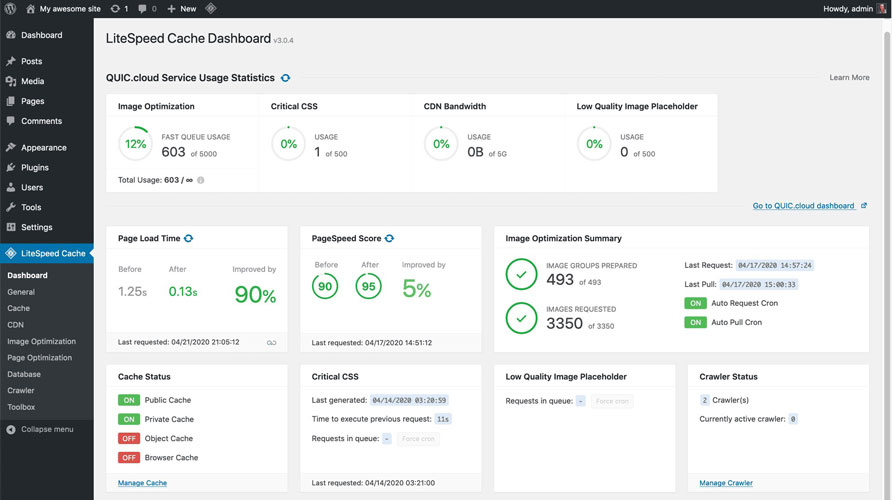The width and height of the screenshot is (892, 500).
Task: Open the updates icon showing 1
Action: (x=119, y=9)
